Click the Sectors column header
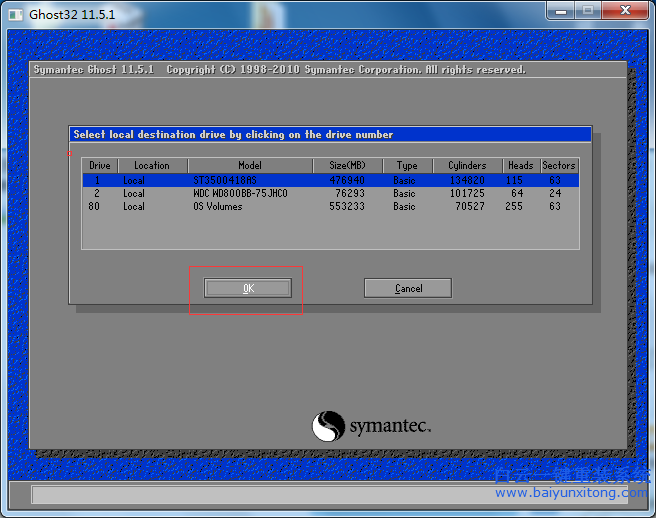 coord(559,165)
